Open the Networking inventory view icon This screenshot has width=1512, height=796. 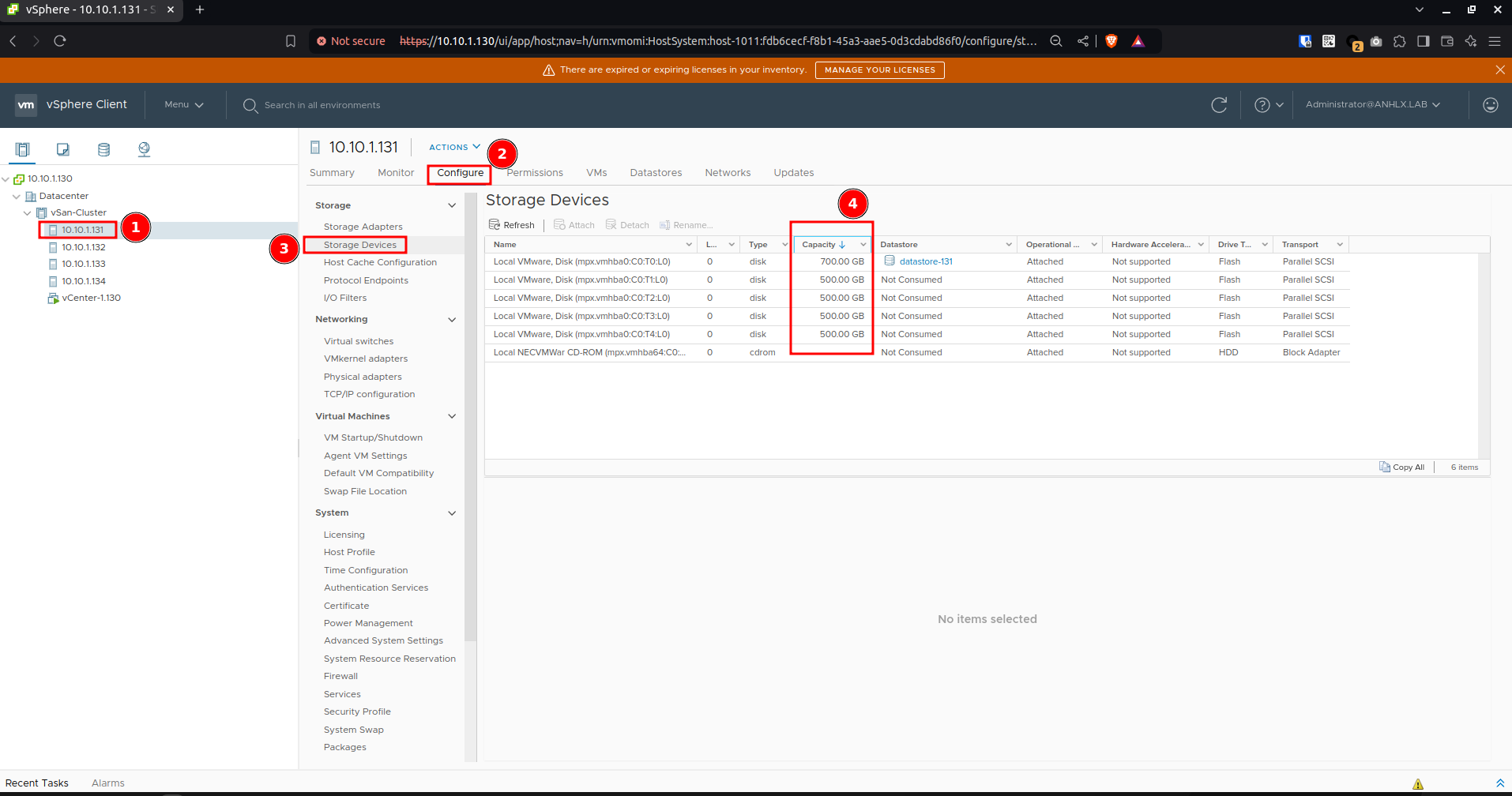tap(144, 149)
